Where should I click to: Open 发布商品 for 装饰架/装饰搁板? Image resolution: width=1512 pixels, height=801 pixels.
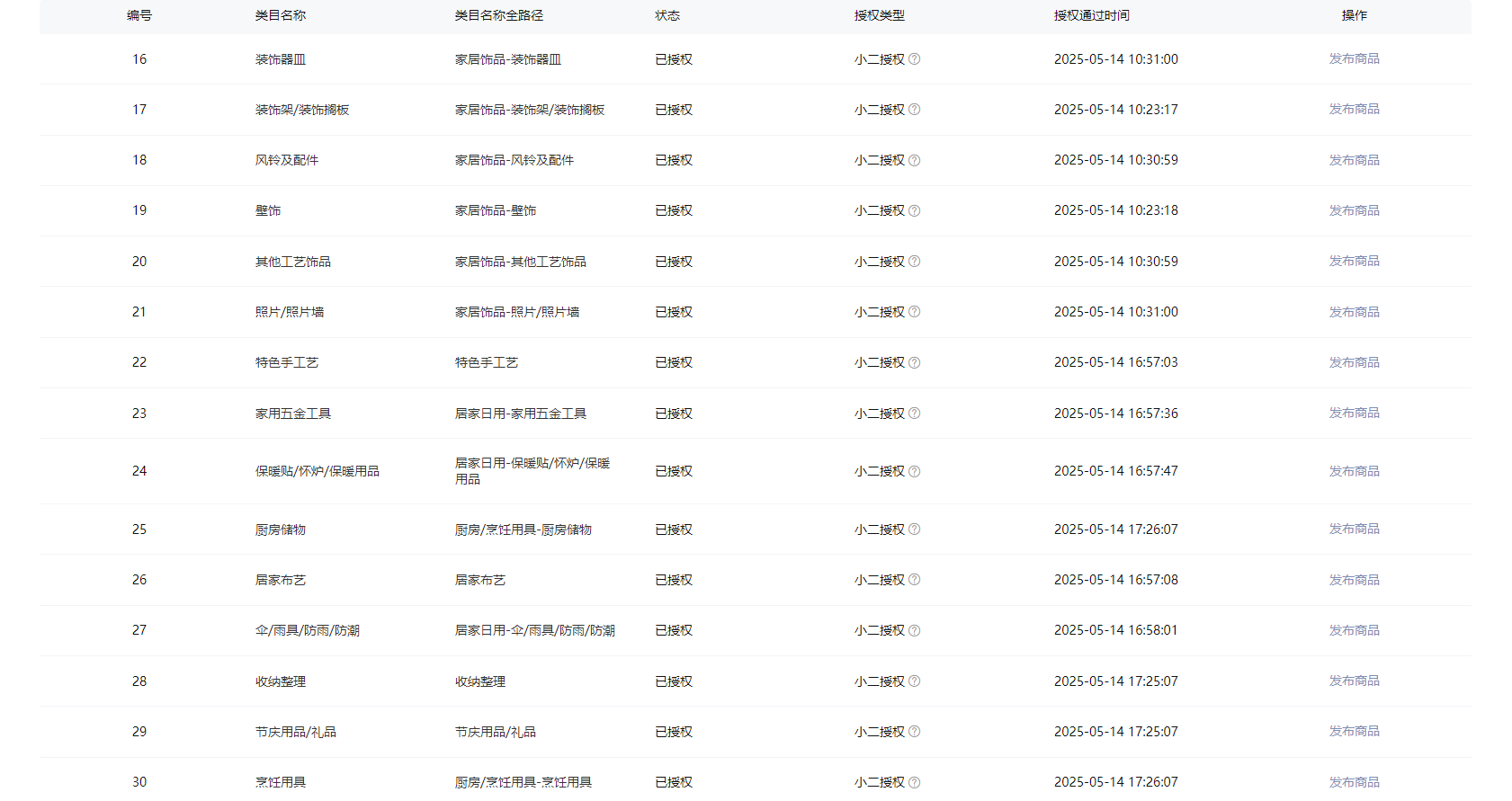tap(1354, 109)
